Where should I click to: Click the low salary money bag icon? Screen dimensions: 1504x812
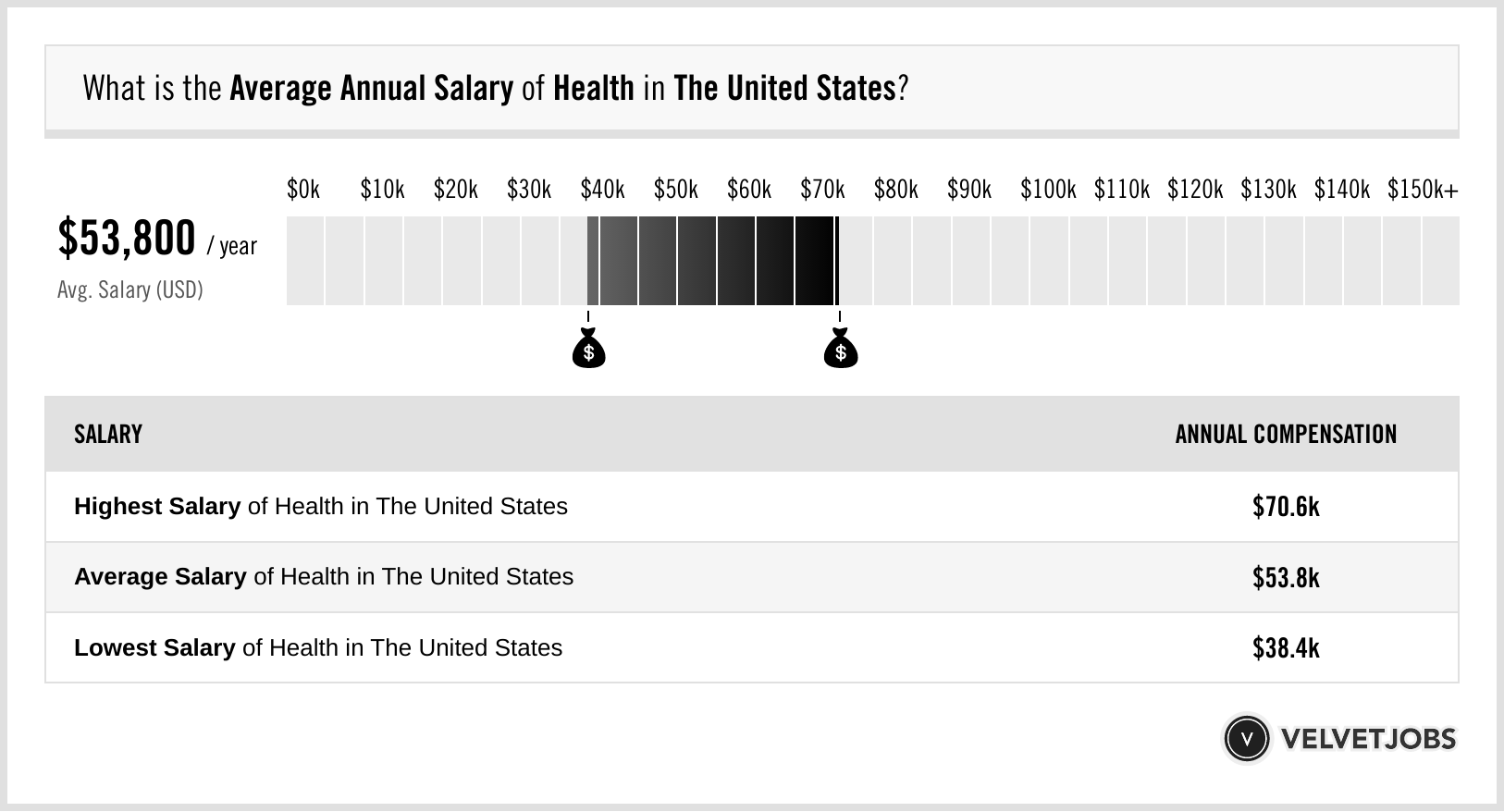pyautogui.click(x=588, y=348)
